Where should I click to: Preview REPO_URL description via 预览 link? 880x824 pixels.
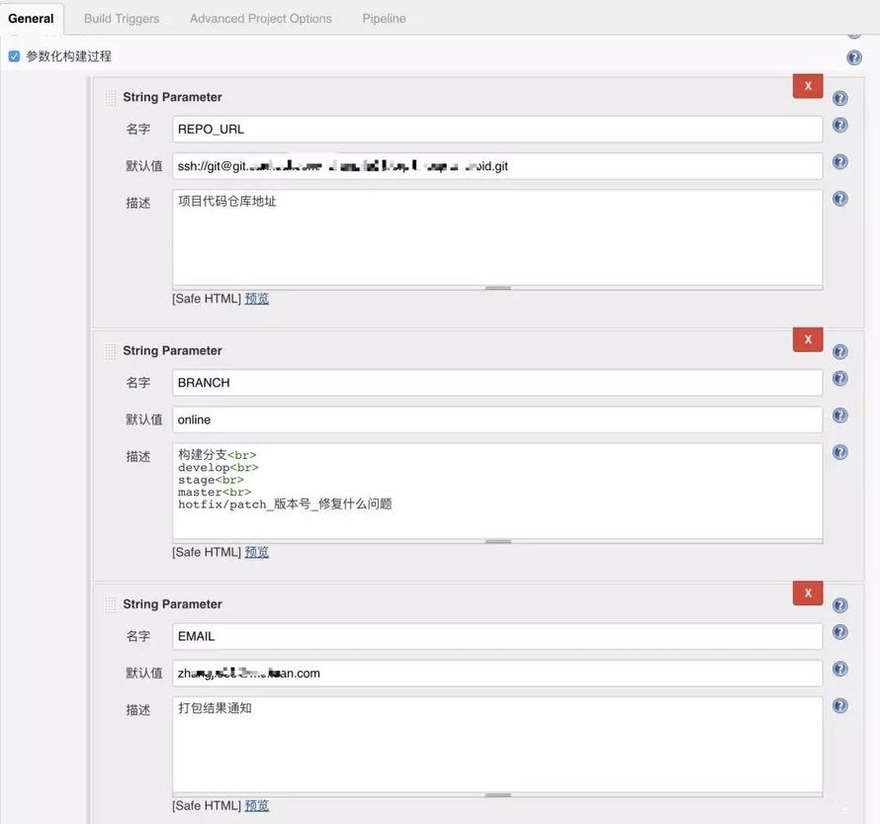[x=257, y=299]
